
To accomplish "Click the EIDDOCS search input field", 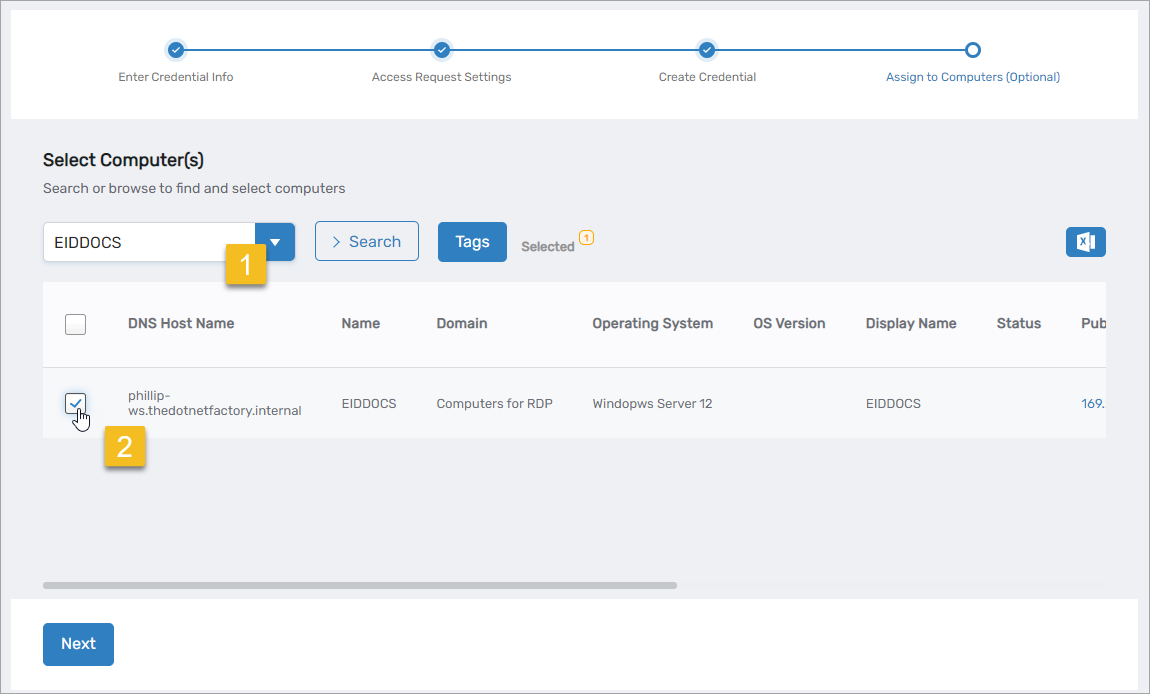I will coord(148,242).
